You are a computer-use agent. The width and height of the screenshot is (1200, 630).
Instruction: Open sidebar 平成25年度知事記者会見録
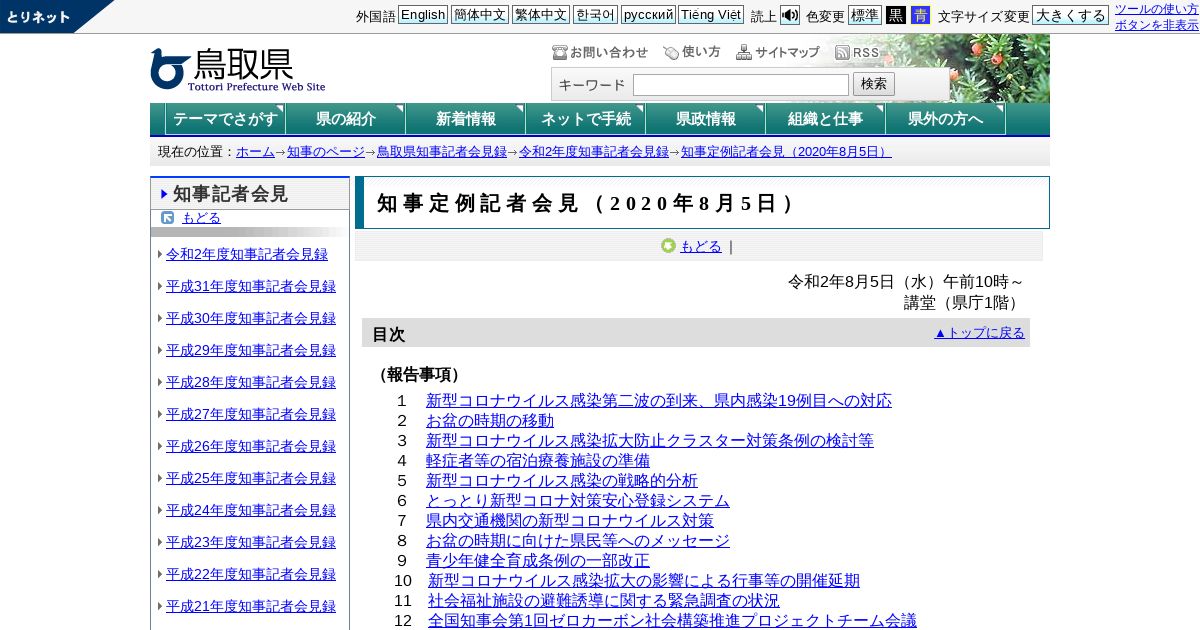250,478
